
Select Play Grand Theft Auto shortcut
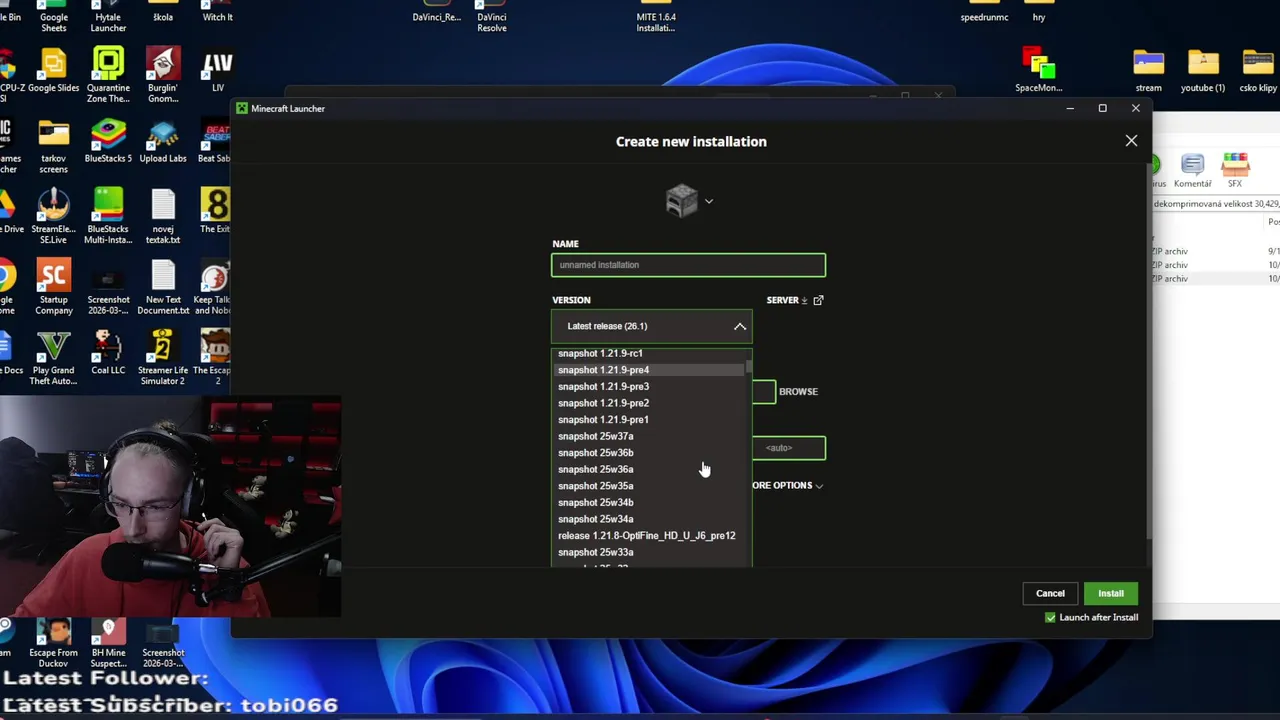click(x=53, y=358)
